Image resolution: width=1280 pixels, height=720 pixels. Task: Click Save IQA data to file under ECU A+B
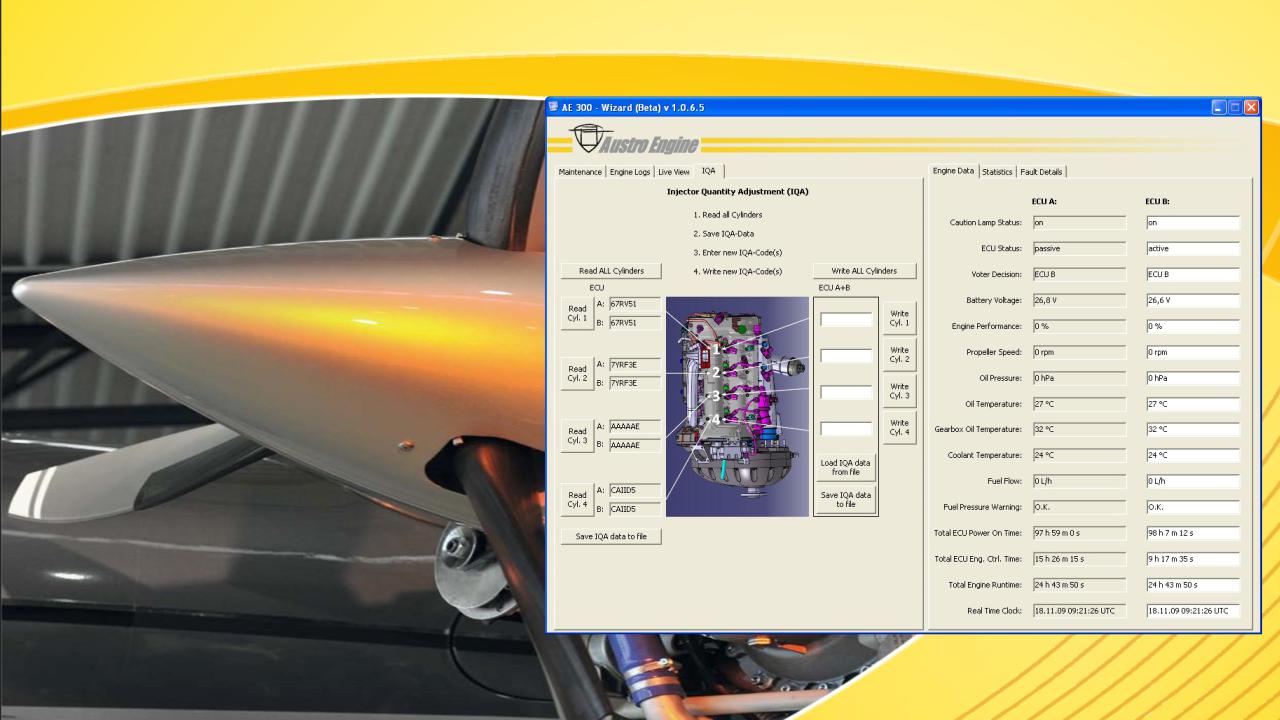[845, 499]
